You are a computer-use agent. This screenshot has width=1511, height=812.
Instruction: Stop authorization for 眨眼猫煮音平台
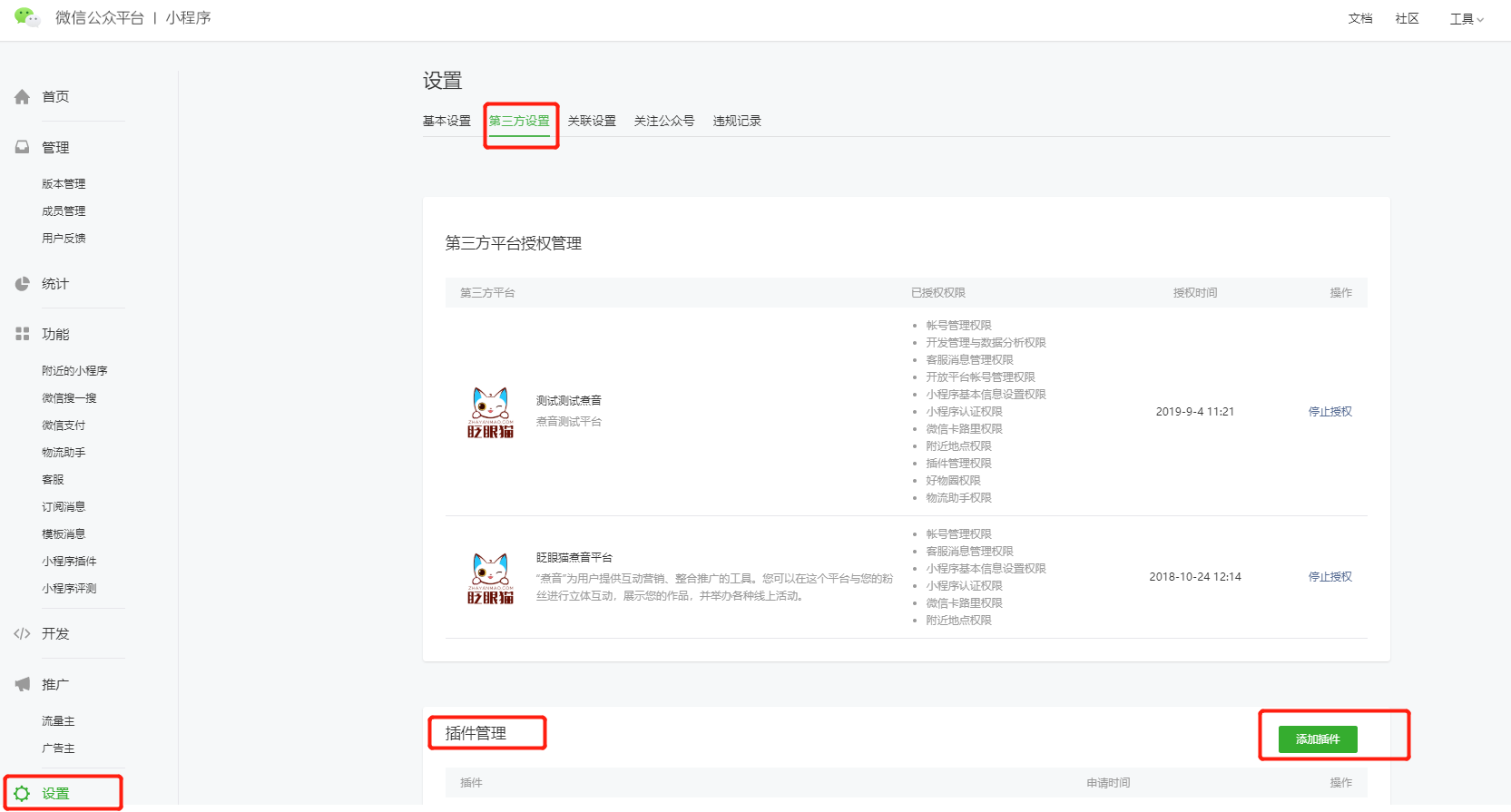point(1329,576)
